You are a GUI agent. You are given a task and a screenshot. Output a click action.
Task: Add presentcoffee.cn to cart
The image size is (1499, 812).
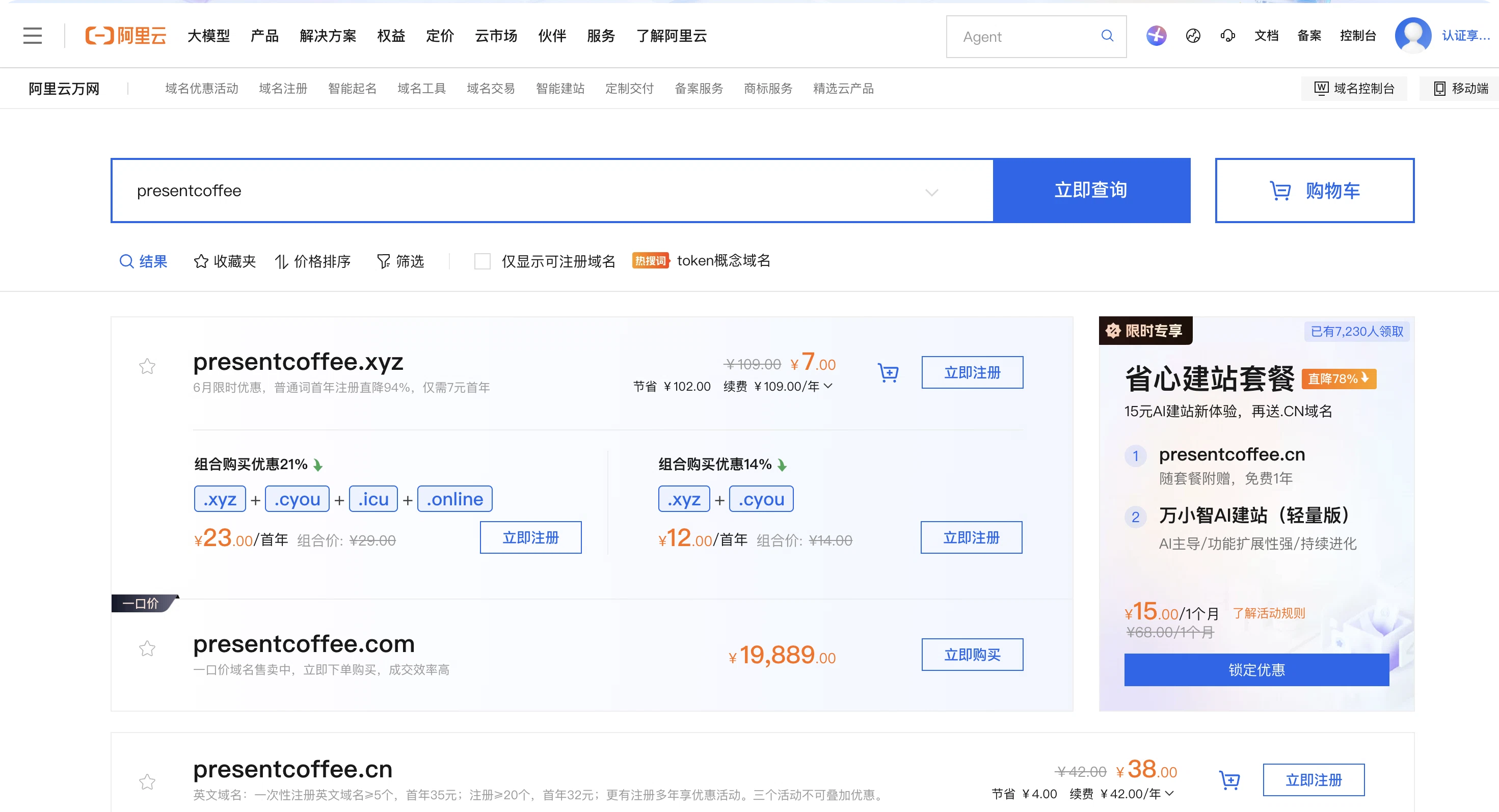(1229, 780)
